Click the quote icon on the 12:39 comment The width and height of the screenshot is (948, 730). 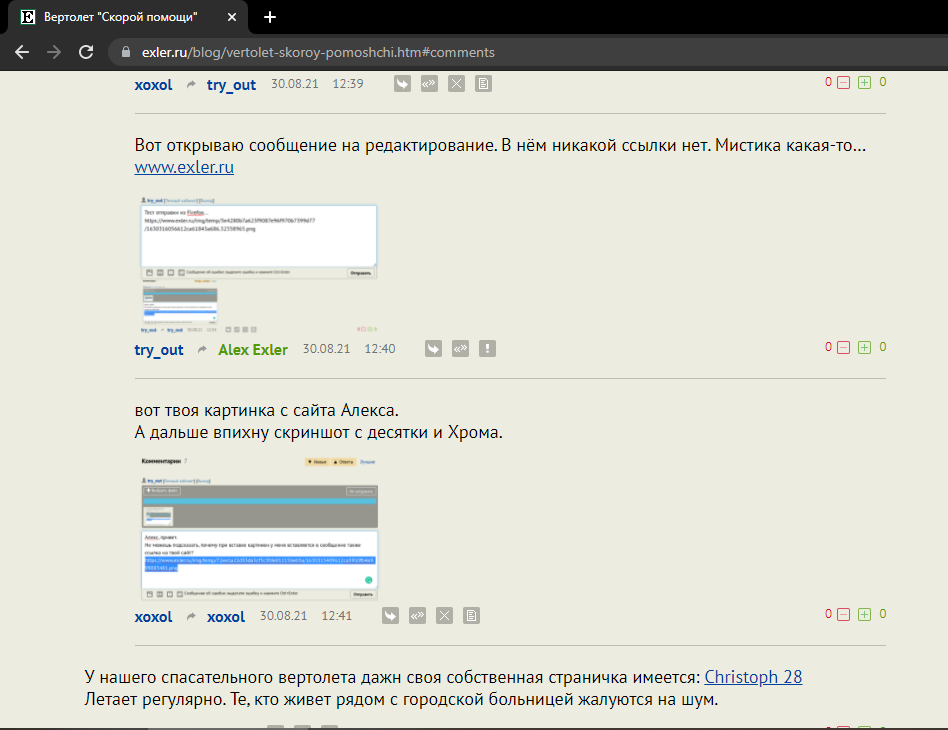(429, 84)
